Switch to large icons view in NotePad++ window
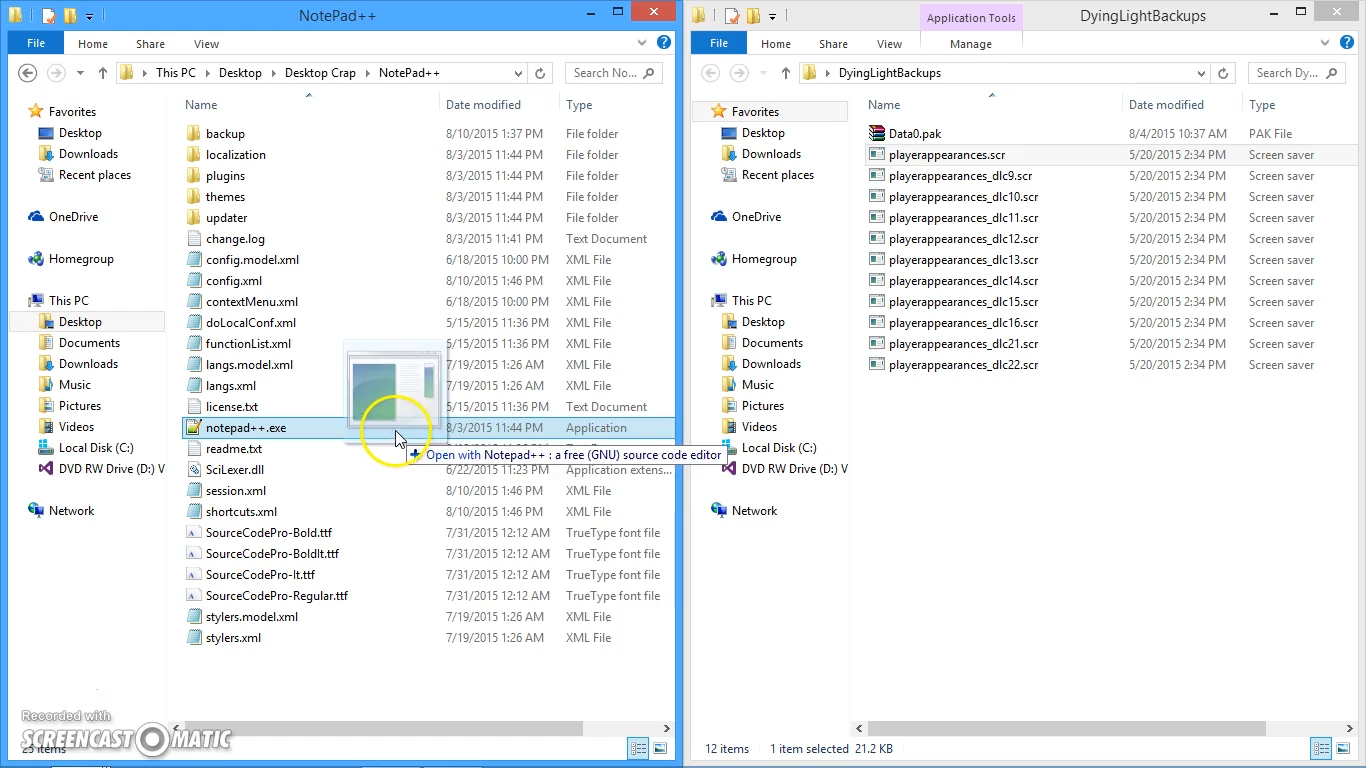This screenshot has height=768, width=1366. coord(660,748)
